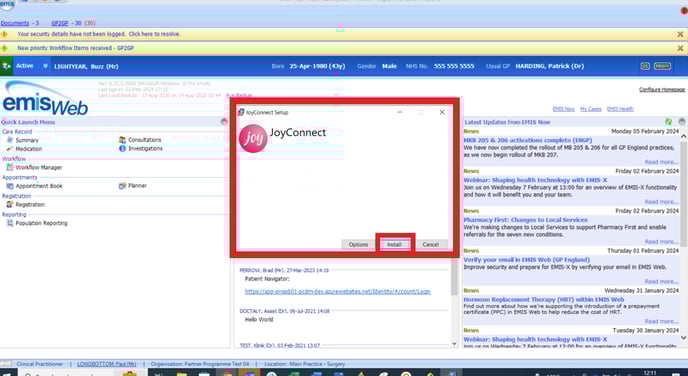Click Usual GP HARDING, Patrick (Dr)
688x376 pixels.
point(549,66)
